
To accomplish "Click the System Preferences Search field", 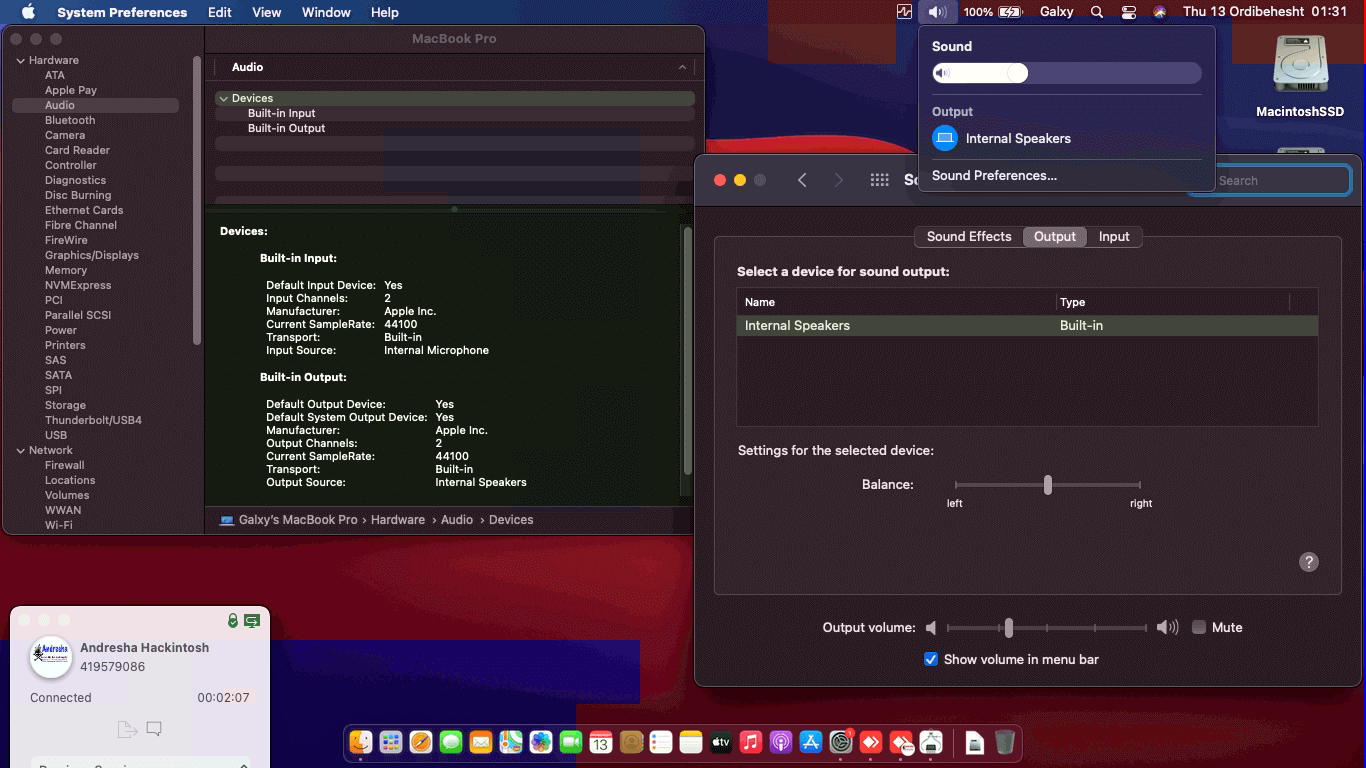I will tap(1270, 181).
